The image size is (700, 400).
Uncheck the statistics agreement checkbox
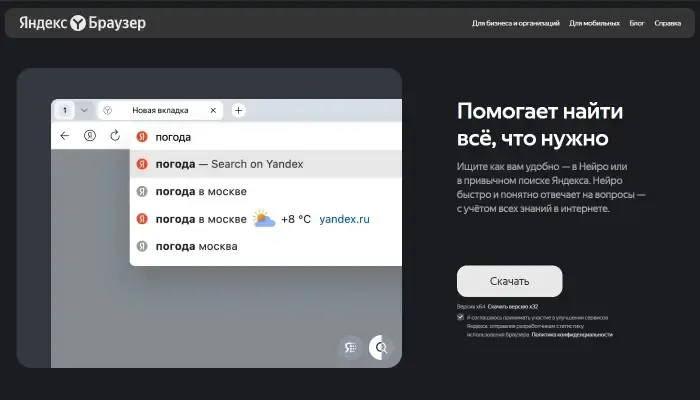point(460,317)
